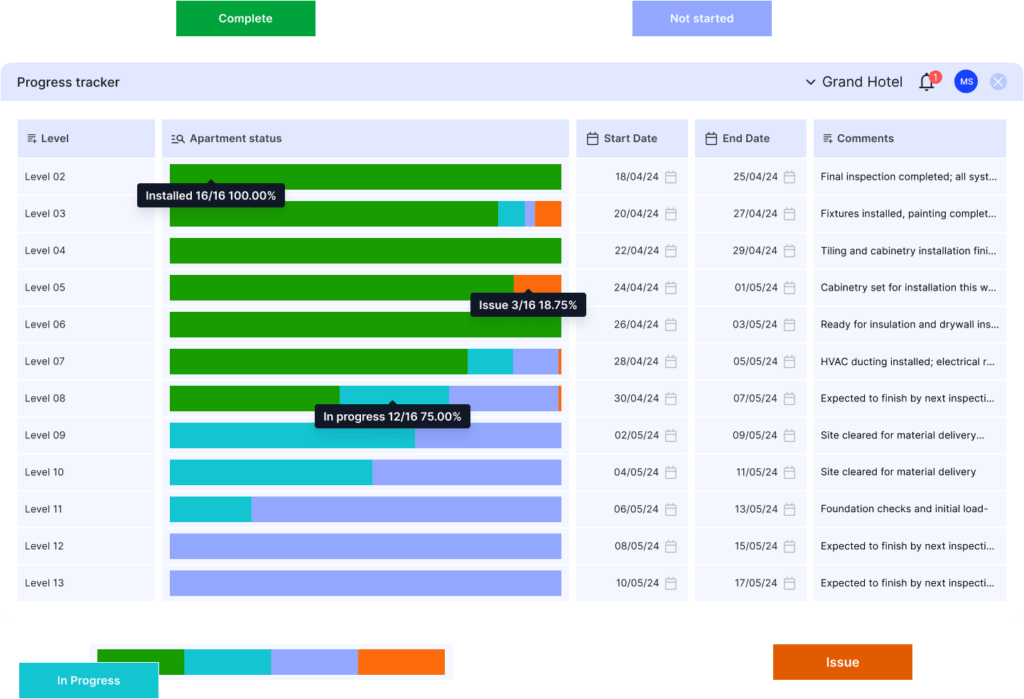The width and height of the screenshot is (1024, 699).
Task: Click the Level 07 cyan in-progress segment
Action: point(490,361)
